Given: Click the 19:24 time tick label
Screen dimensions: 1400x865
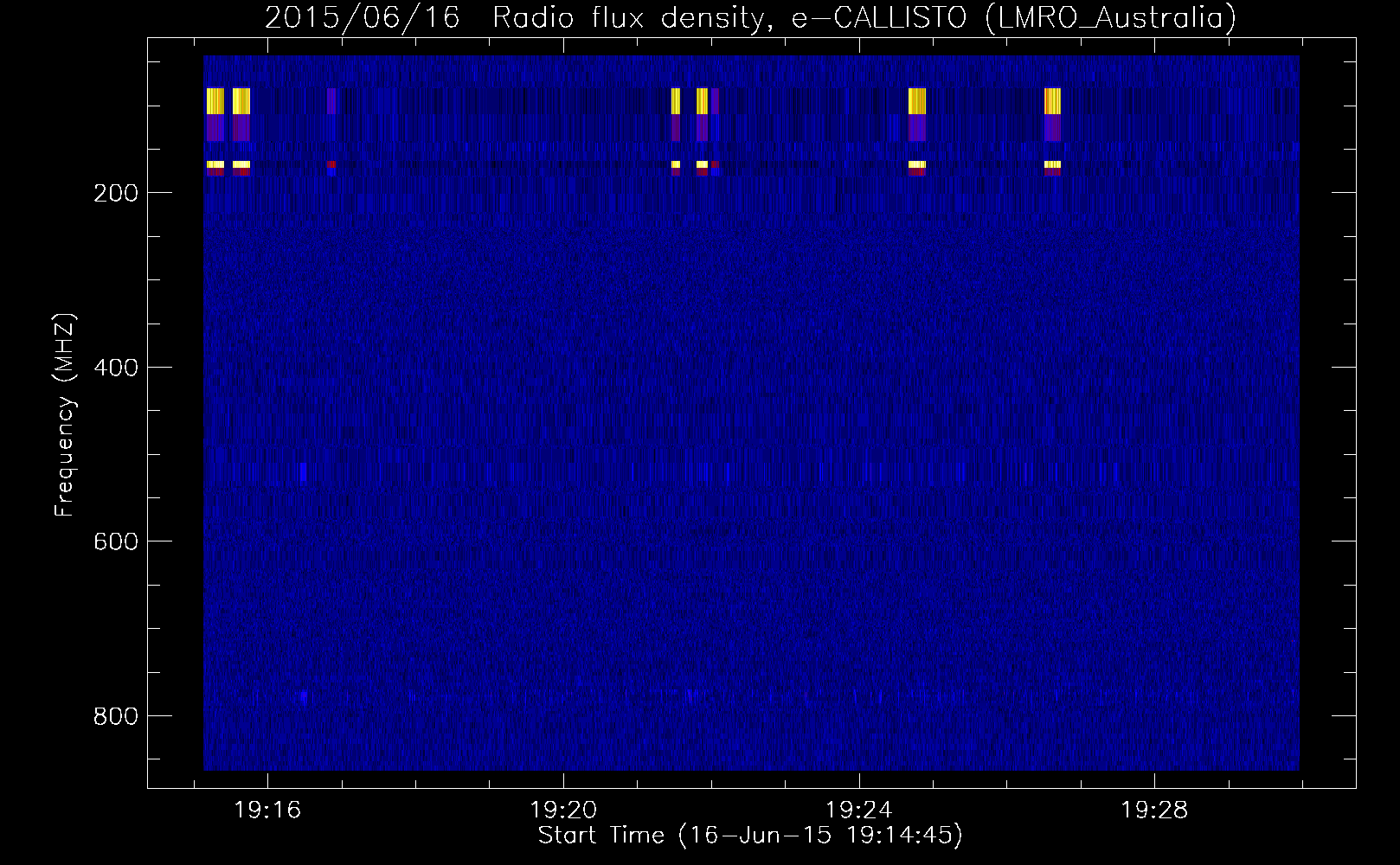Looking at the screenshot, I should 859,811.
